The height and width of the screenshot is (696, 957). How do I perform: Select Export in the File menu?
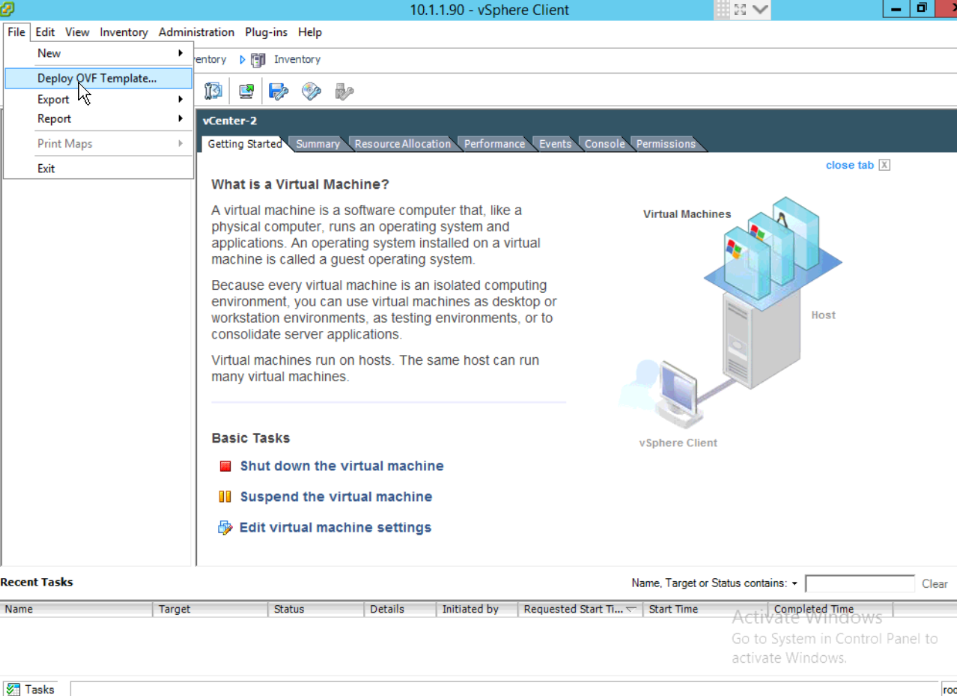tap(98, 99)
